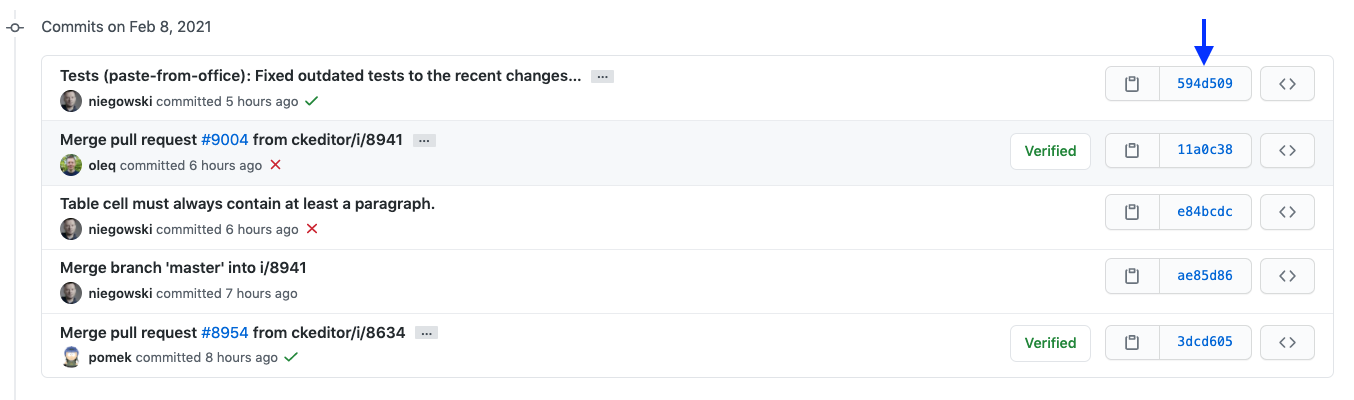1354x400 pixels.
Task: Open commit hash ae85d86
Action: tap(1205, 276)
